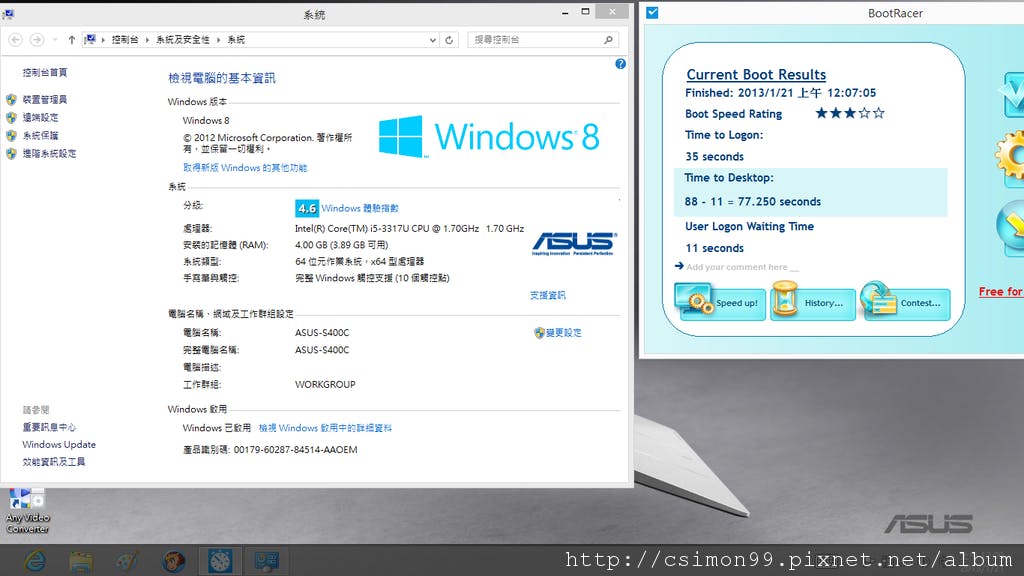Screen dimensions: 1024x576
Task: Click the magnifier icon in the search box
Action: 608,40
